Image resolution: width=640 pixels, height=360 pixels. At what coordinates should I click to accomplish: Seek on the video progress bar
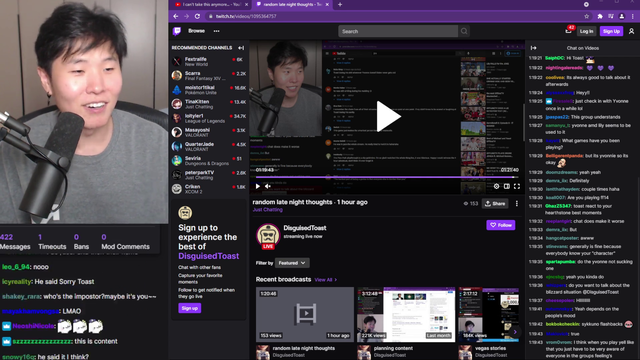coord(387,177)
